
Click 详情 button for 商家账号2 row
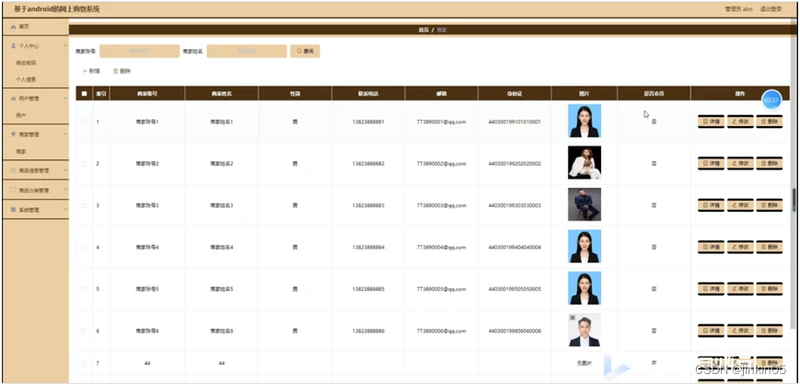coord(711,164)
